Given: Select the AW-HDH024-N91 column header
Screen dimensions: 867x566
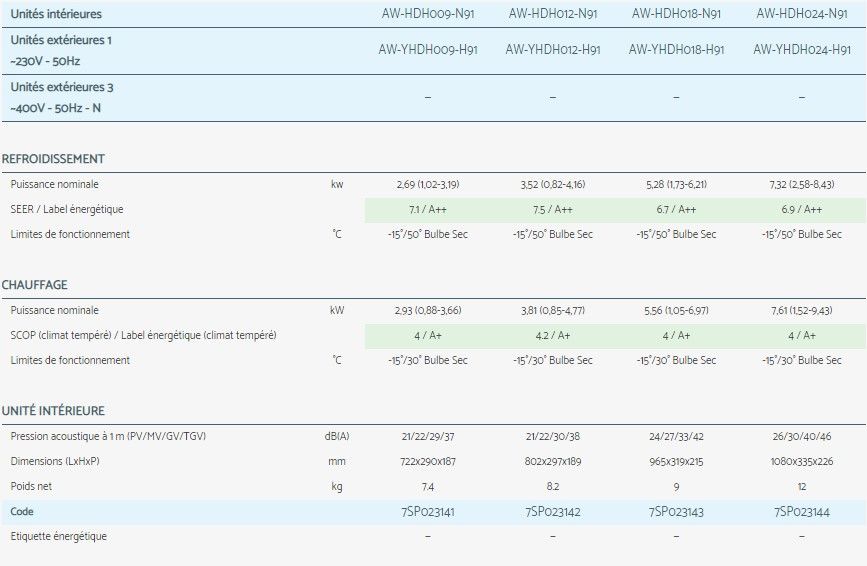Looking at the screenshot, I should point(801,14).
